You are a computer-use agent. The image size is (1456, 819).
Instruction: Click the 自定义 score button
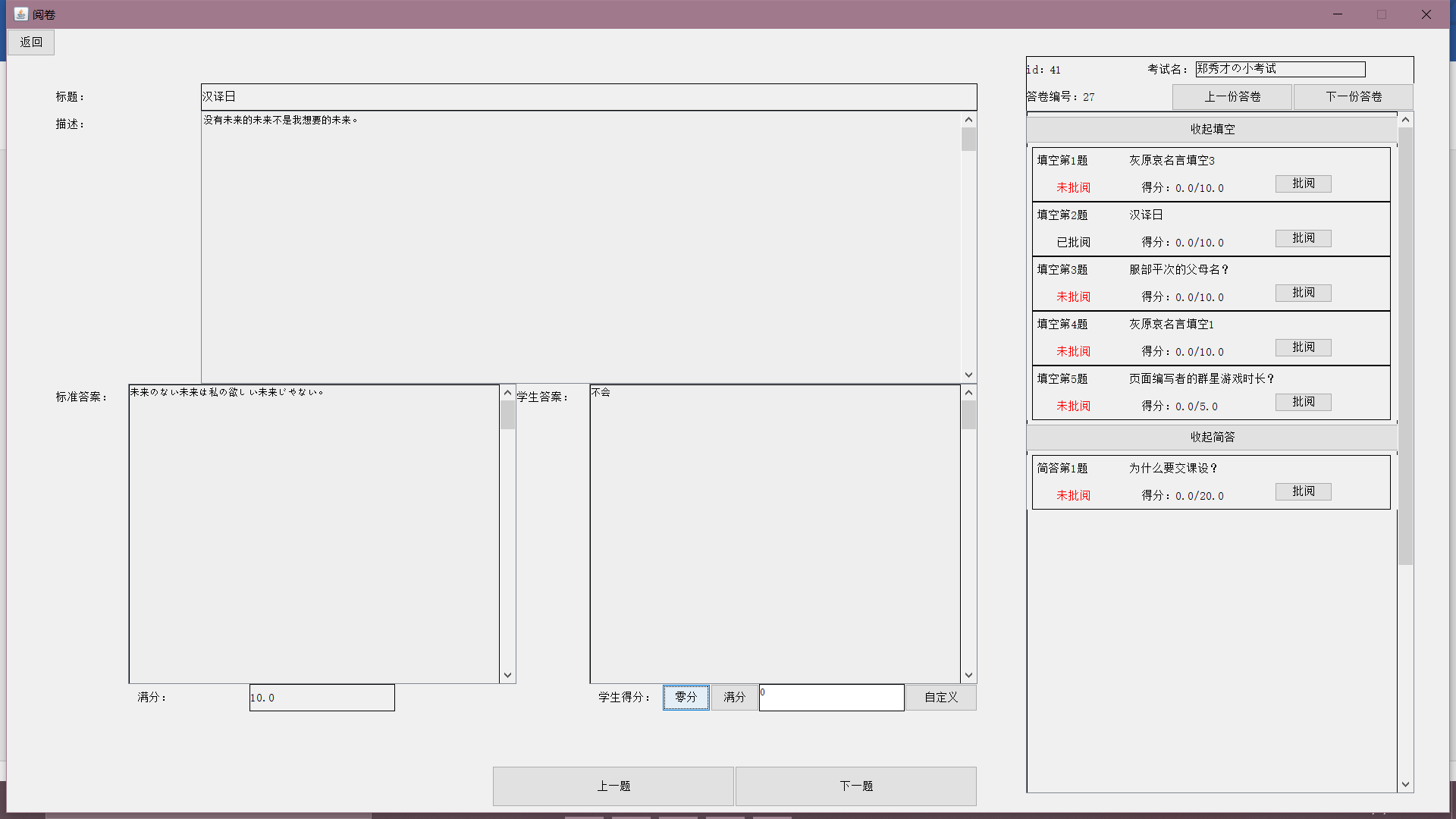[940, 697]
